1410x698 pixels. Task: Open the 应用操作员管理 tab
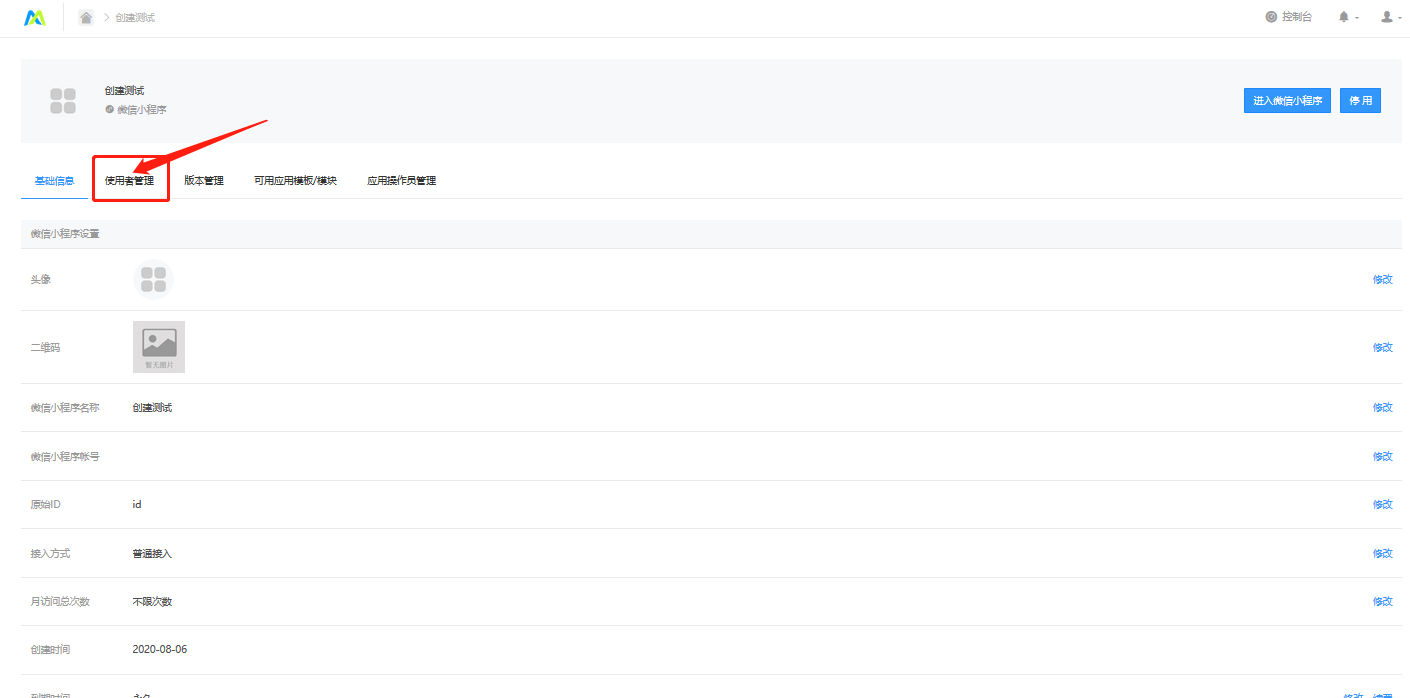401,181
